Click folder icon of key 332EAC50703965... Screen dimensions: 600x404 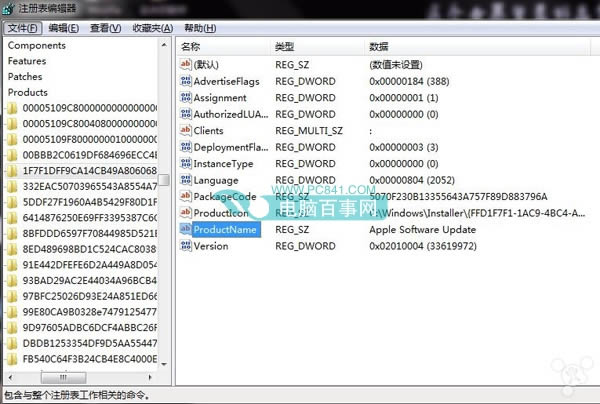click(12, 187)
